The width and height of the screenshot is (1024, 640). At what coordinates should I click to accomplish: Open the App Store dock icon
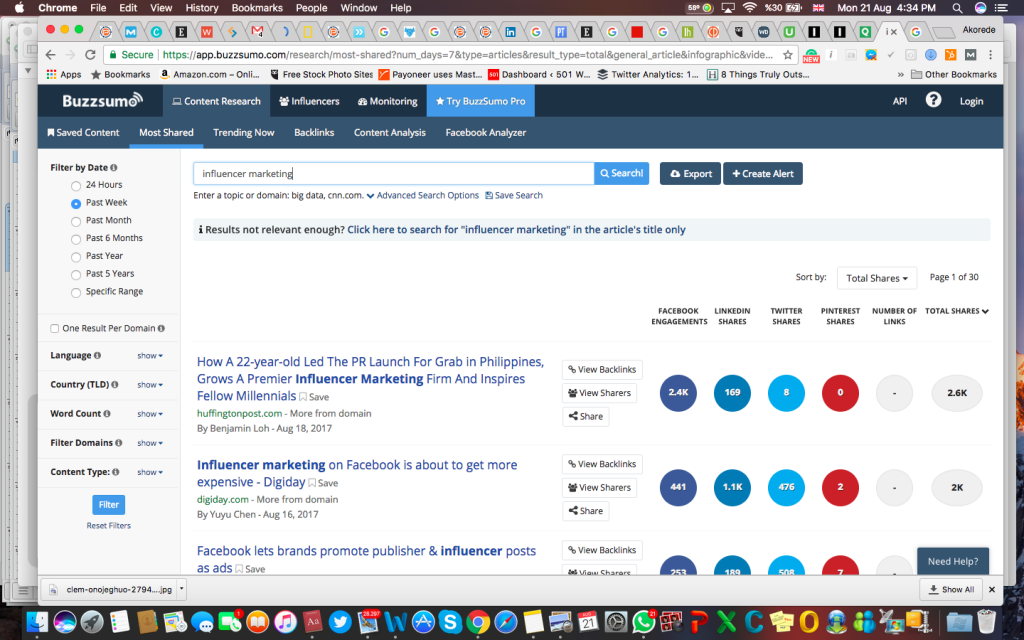click(x=423, y=622)
